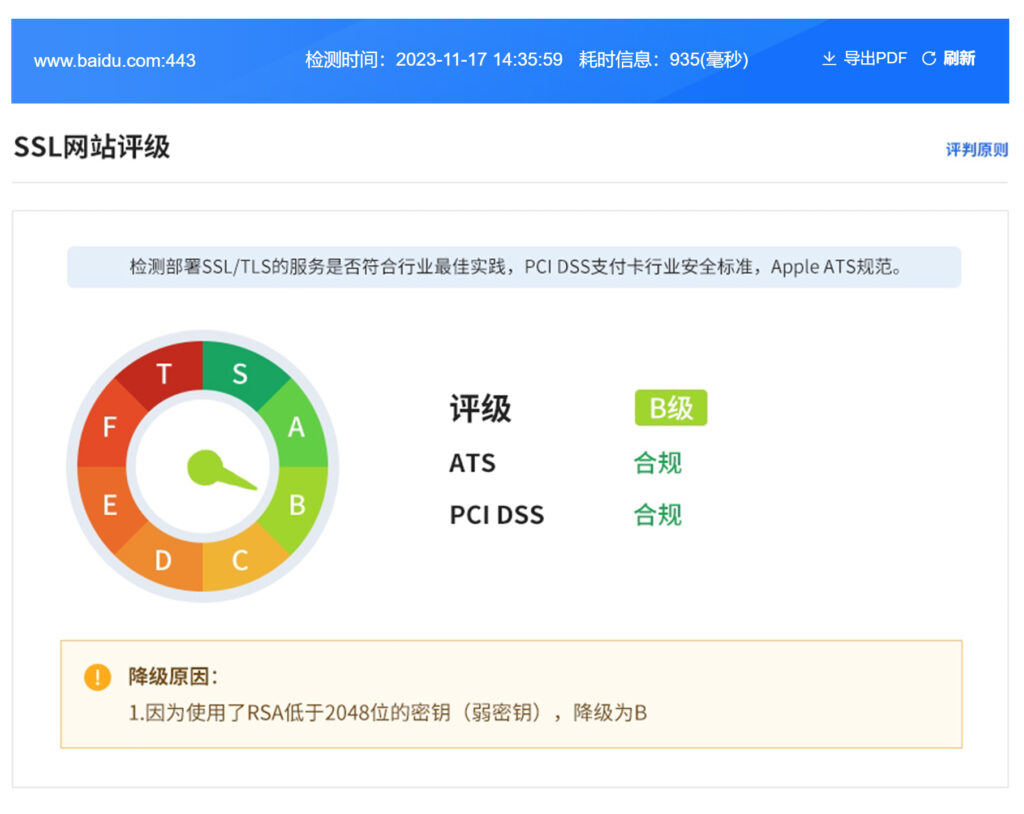Viewport: 1024px width, 814px height.
Task: Click the ATS 合规 status text
Action: tap(657, 463)
